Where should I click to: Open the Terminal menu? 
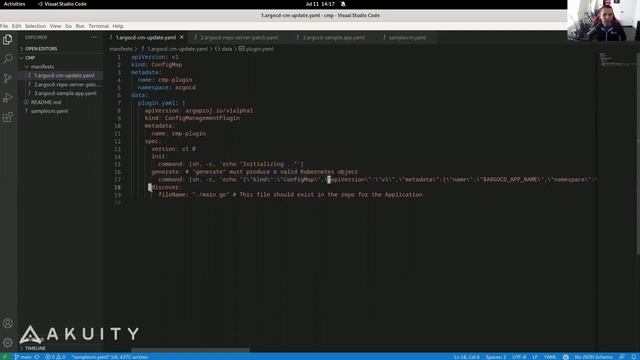point(99,26)
